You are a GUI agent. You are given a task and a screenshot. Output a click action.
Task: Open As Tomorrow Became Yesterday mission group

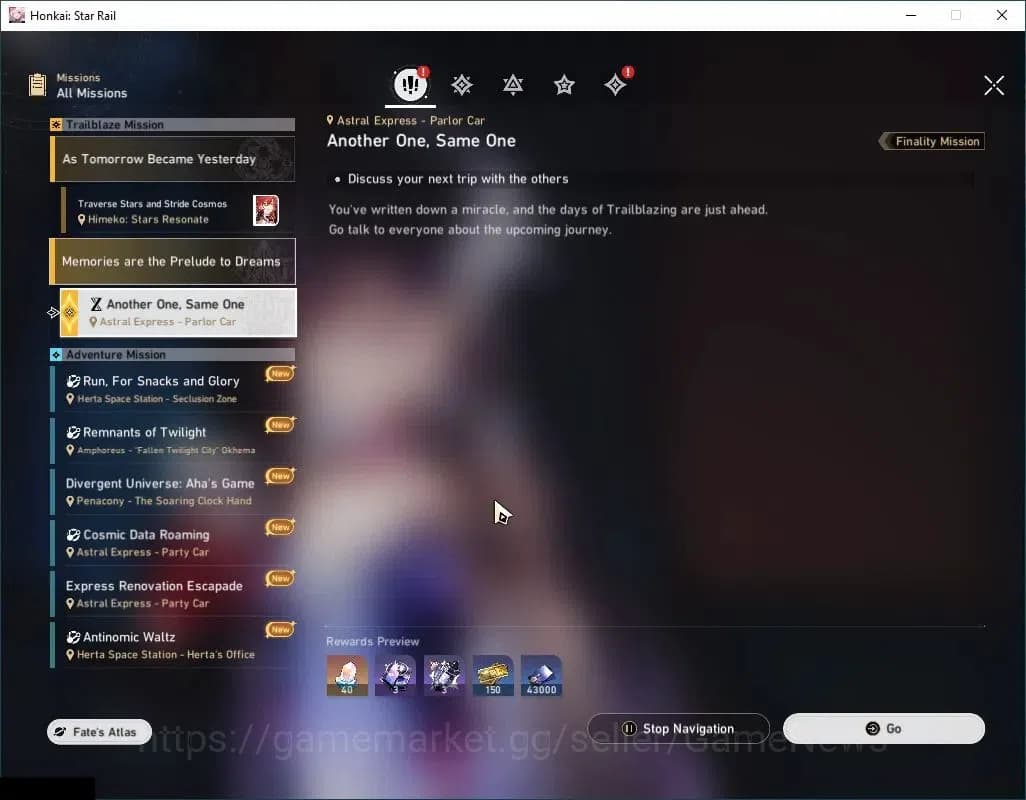[x=173, y=159]
